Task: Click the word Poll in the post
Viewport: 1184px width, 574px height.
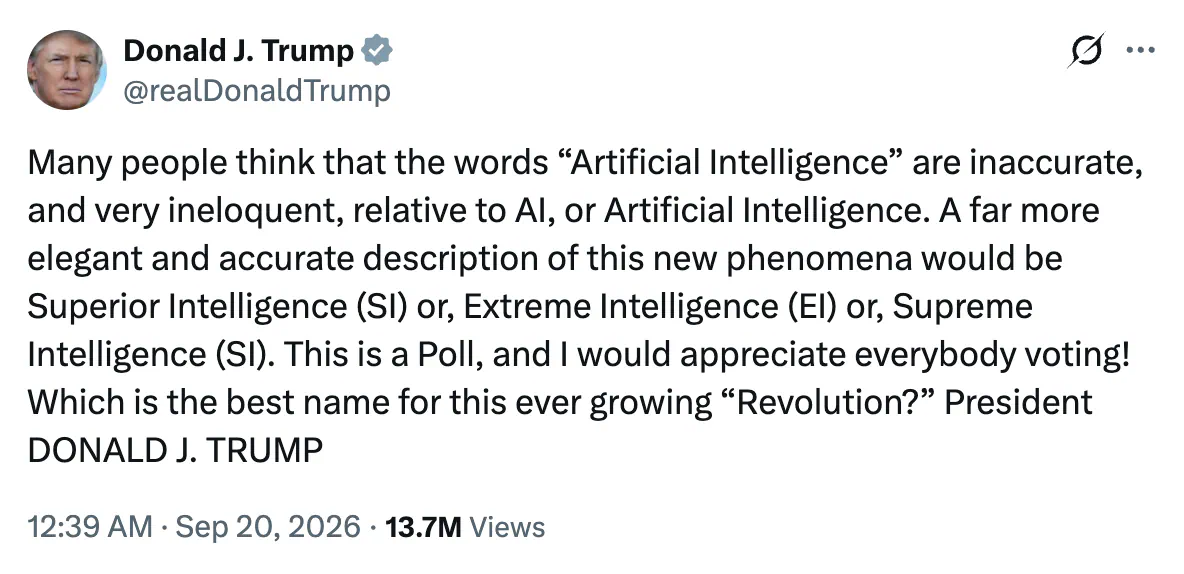Action: coord(449,355)
